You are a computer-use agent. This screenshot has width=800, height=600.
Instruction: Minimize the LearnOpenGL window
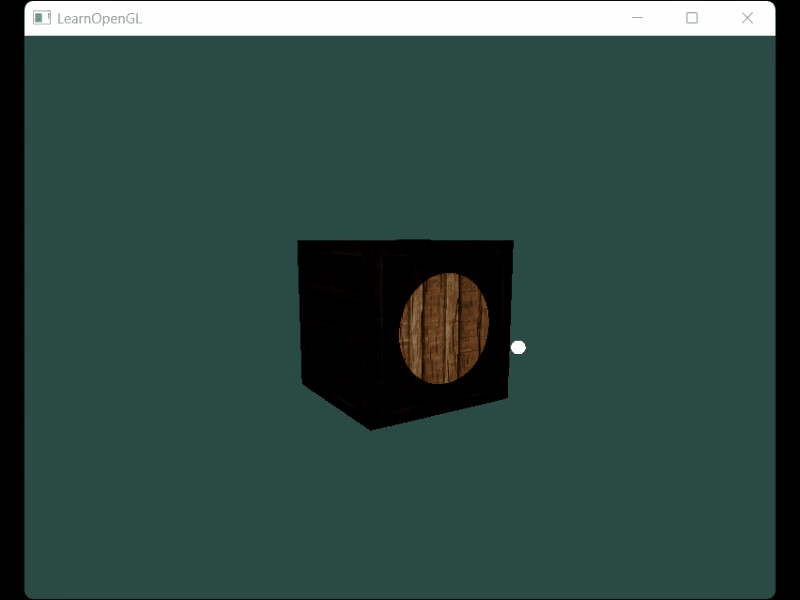637,18
